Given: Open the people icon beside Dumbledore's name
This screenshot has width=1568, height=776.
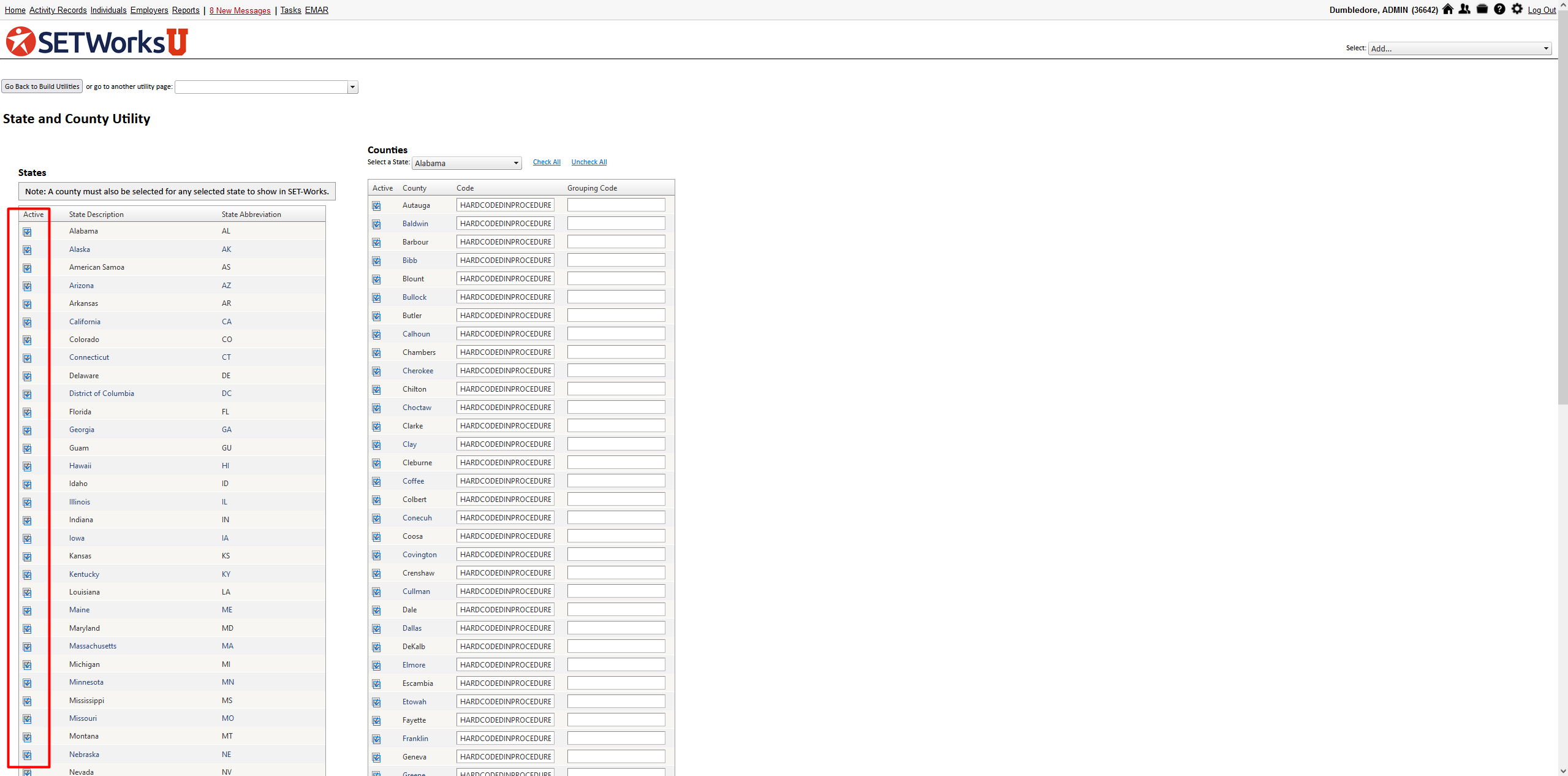Looking at the screenshot, I should (1464, 9).
